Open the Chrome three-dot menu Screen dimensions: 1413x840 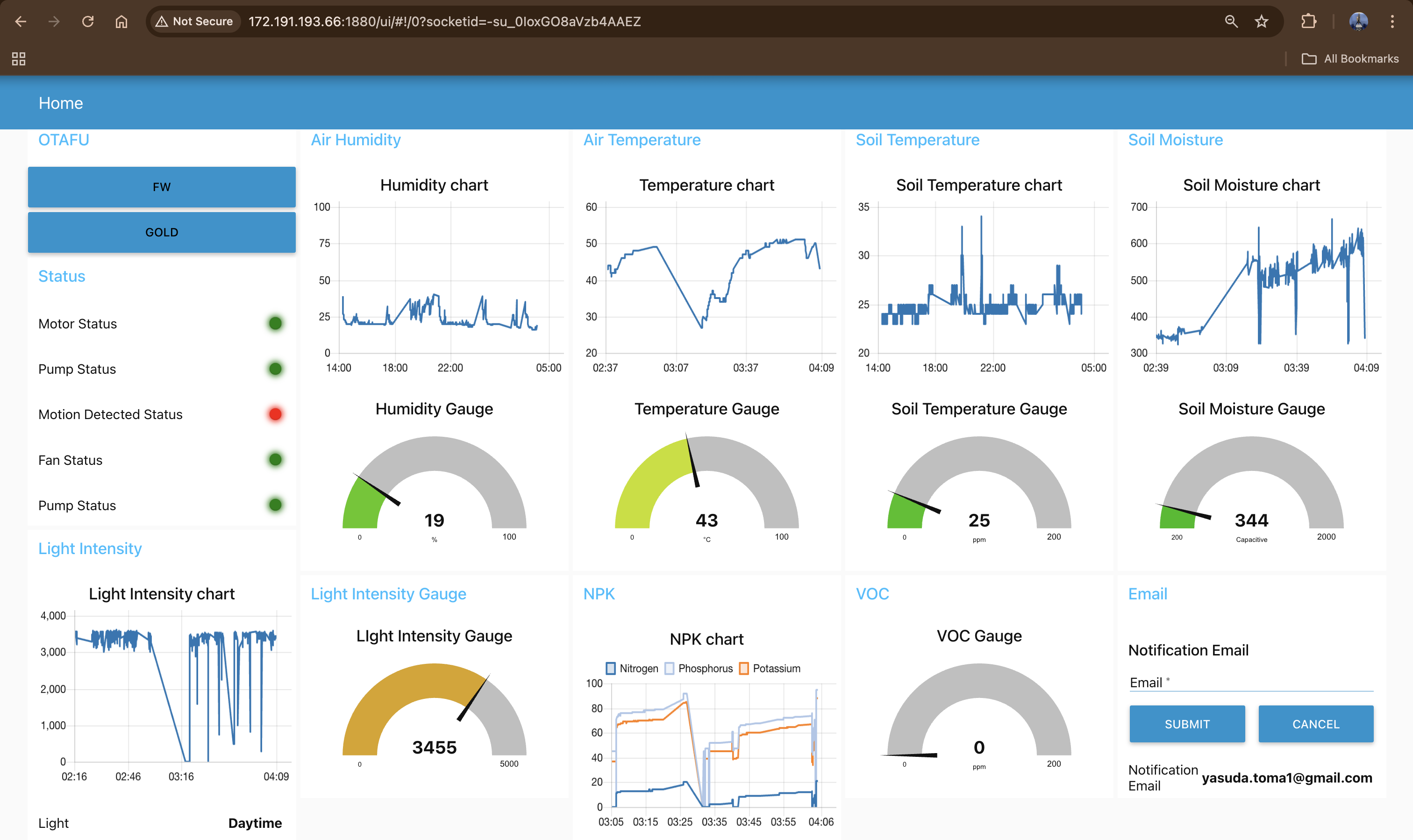pos(1392,21)
